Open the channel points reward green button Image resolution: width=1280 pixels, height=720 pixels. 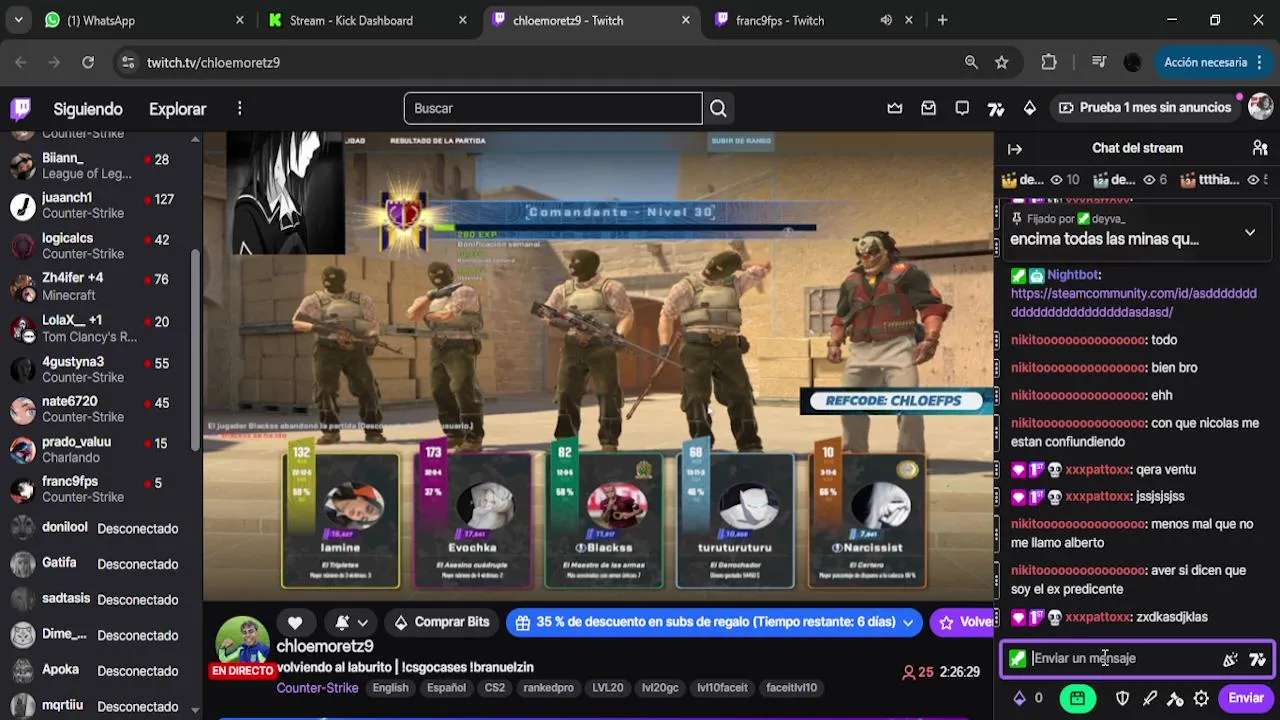click(1077, 698)
